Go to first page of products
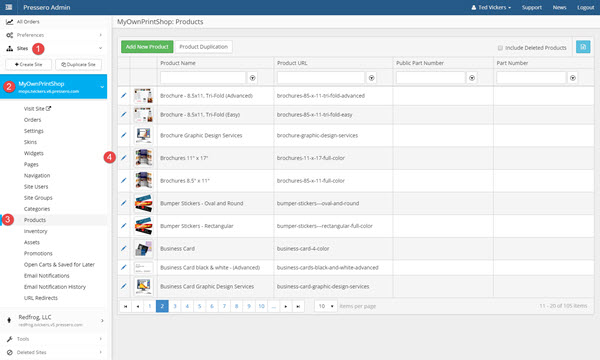The width and height of the screenshot is (600, 360). pyautogui.click(x=125, y=306)
